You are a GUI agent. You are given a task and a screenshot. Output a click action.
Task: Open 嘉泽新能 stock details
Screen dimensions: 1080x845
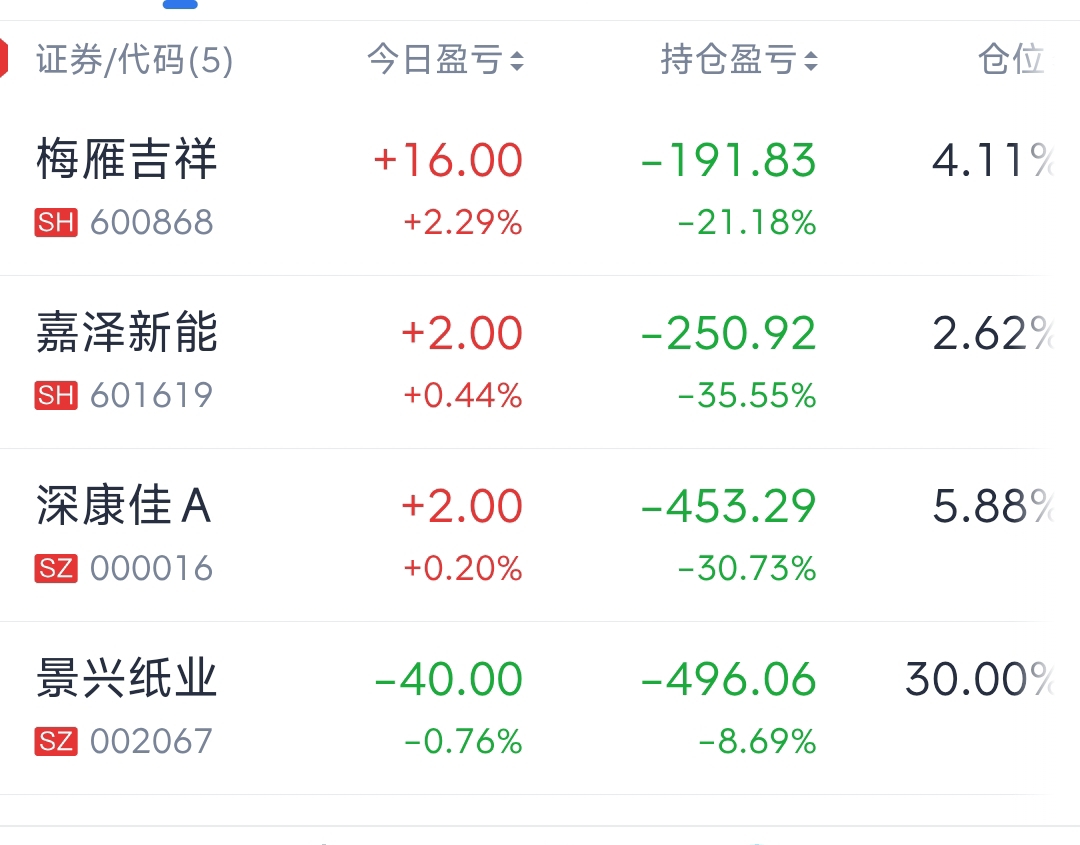[126, 333]
